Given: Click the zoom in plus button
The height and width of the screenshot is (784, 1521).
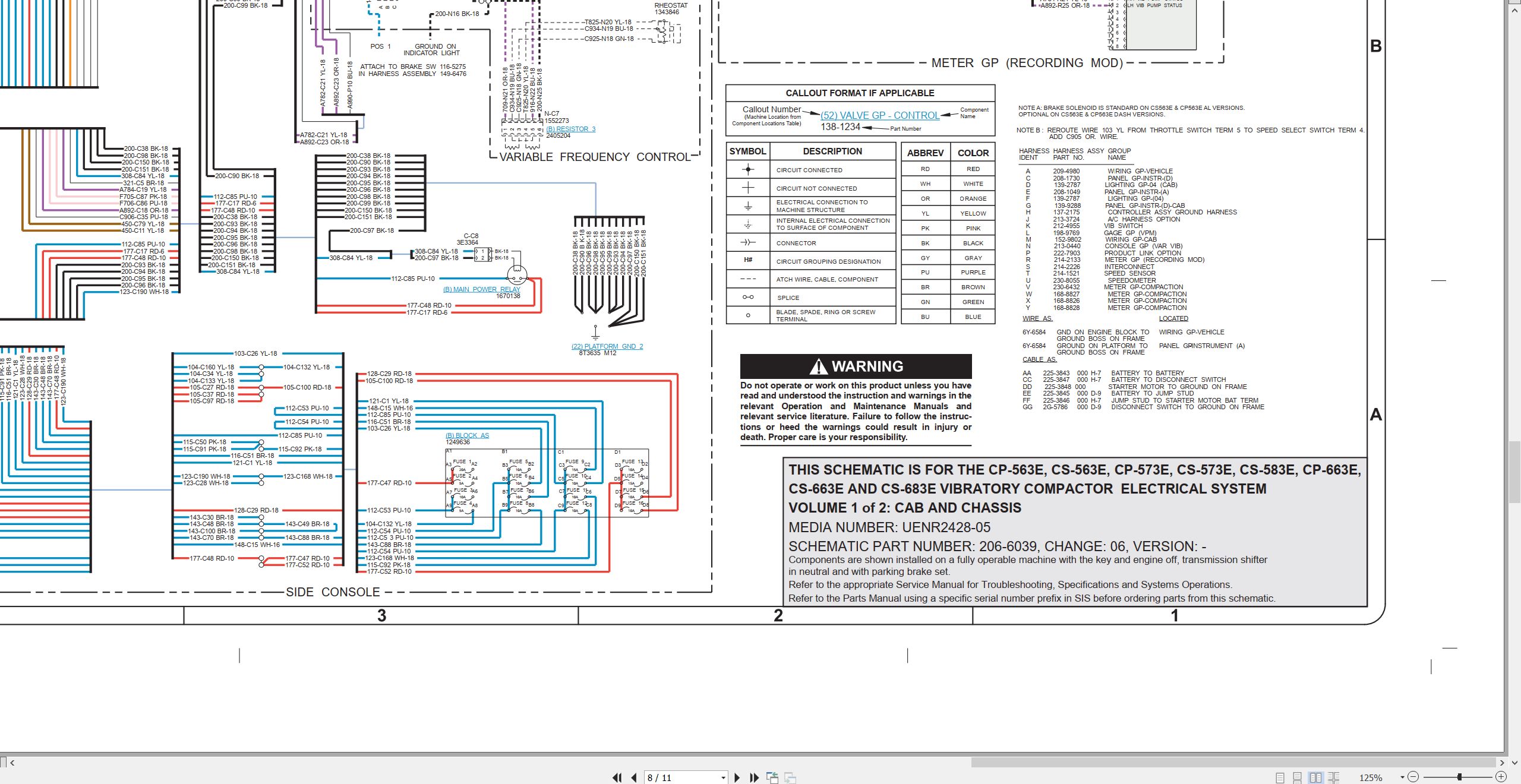Looking at the screenshot, I should 1501,777.
